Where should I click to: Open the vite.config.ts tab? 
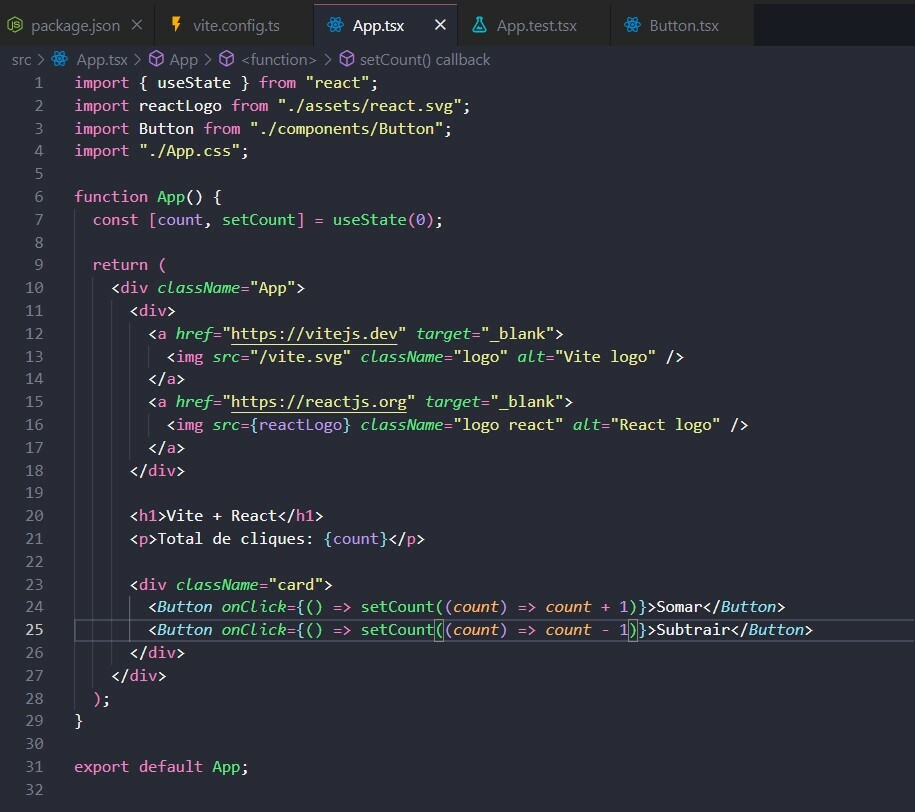tap(236, 26)
